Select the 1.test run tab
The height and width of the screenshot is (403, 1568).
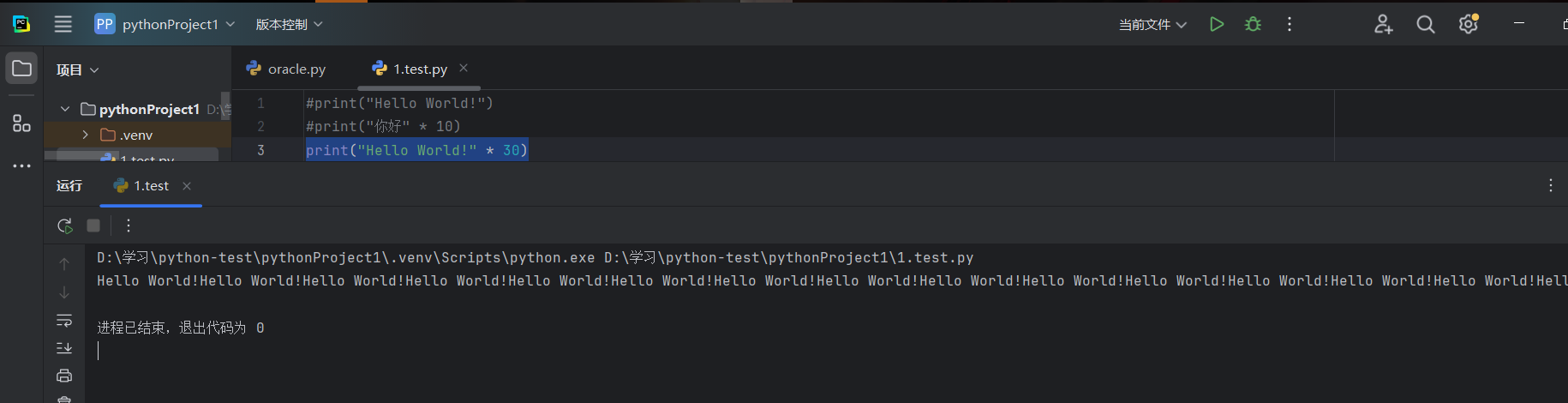click(x=151, y=186)
